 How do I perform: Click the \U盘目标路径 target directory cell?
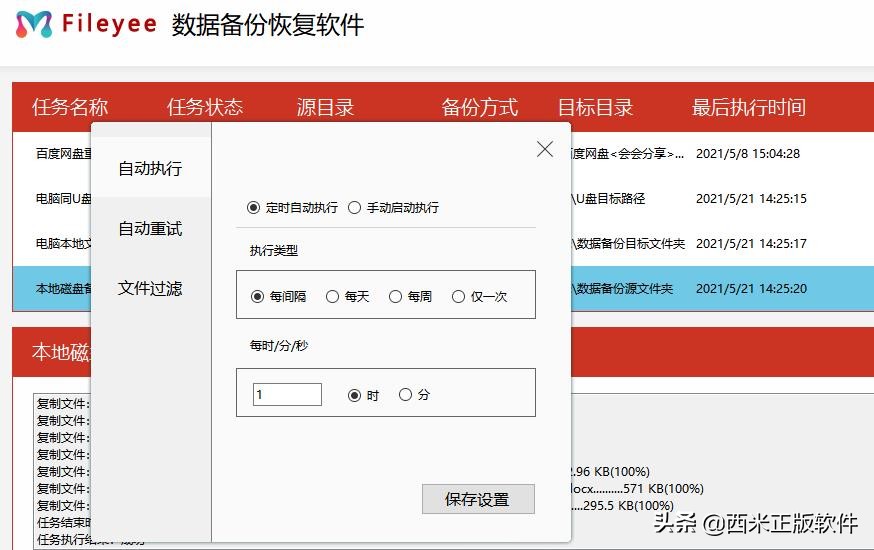[x=608, y=198]
